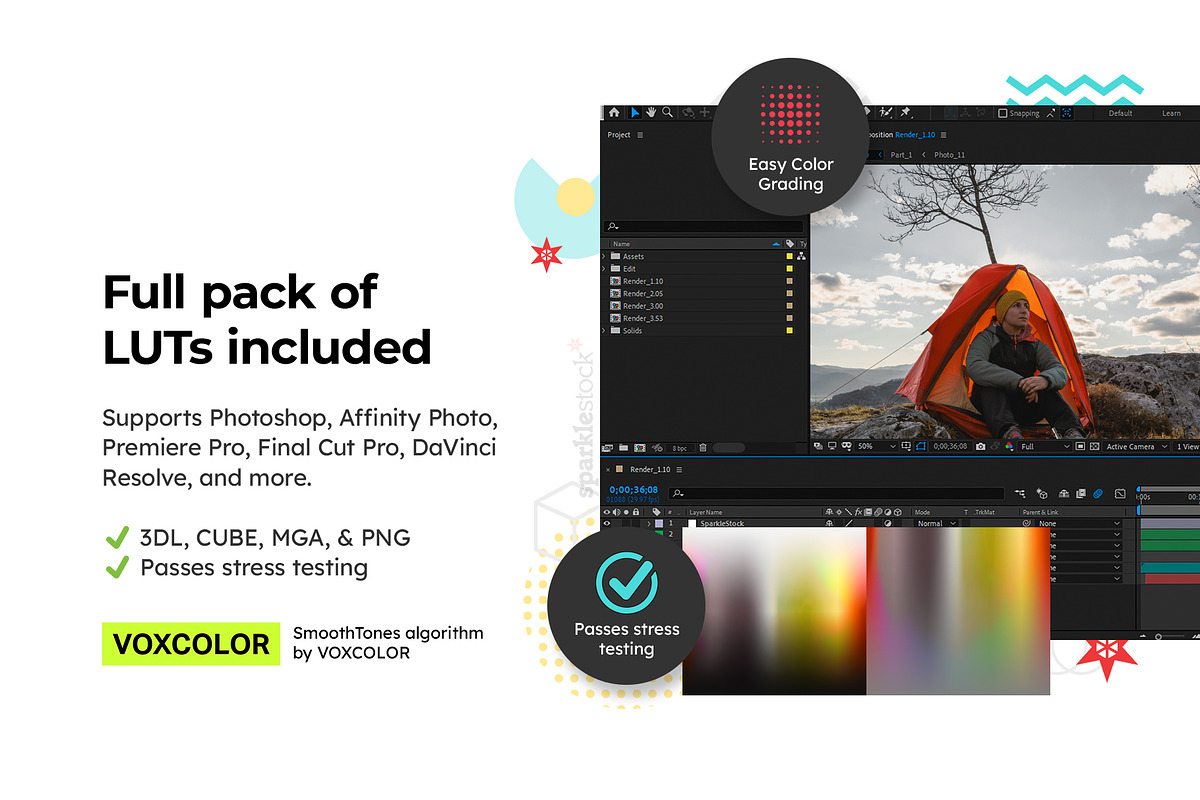Select the Orbit camera tool
The height and width of the screenshot is (800, 1200).
[688, 113]
